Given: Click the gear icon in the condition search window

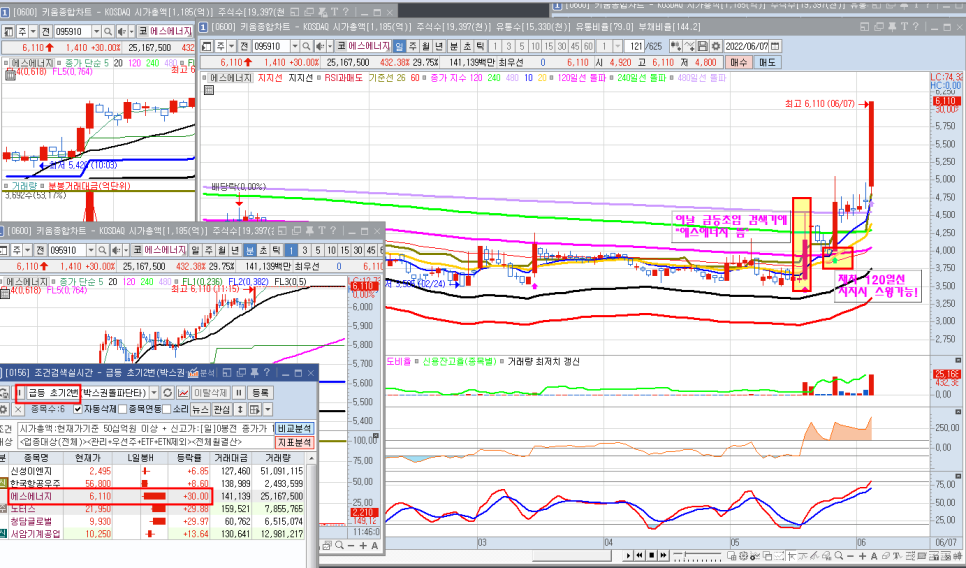Looking at the screenshot, I should tap(3, 410).
